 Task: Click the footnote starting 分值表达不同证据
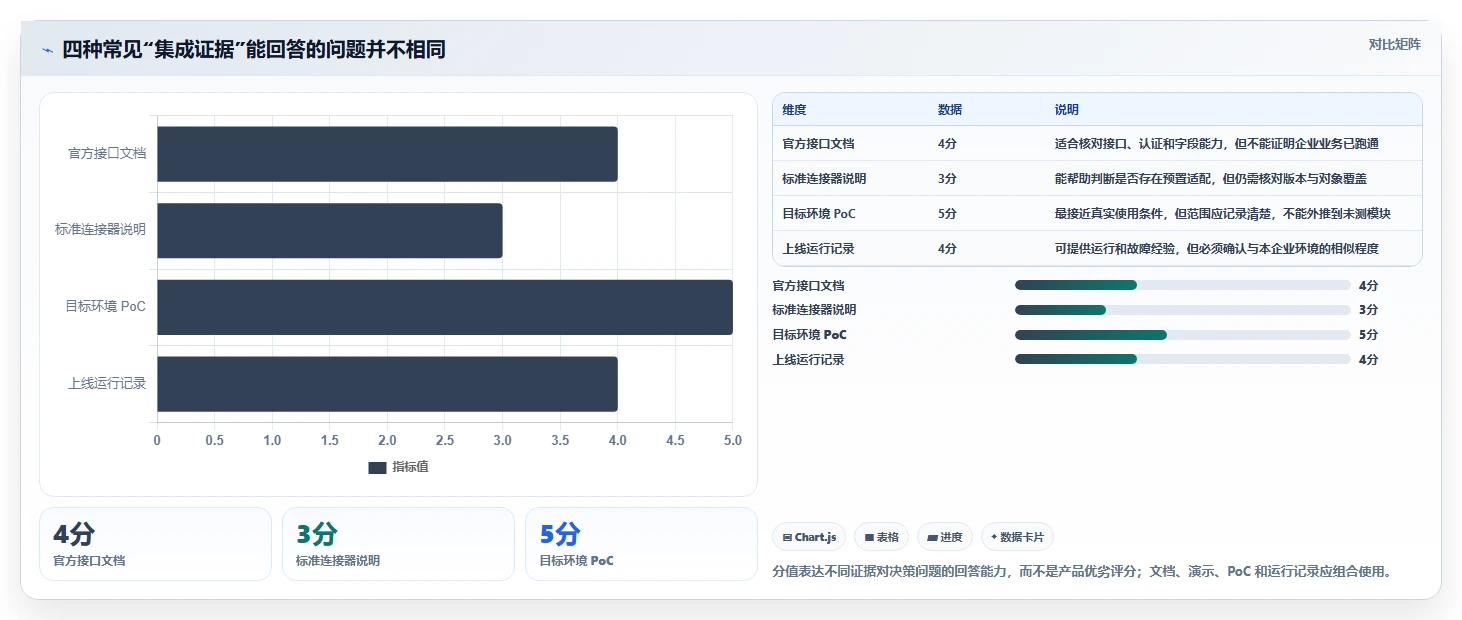[x=1082, y=572]
